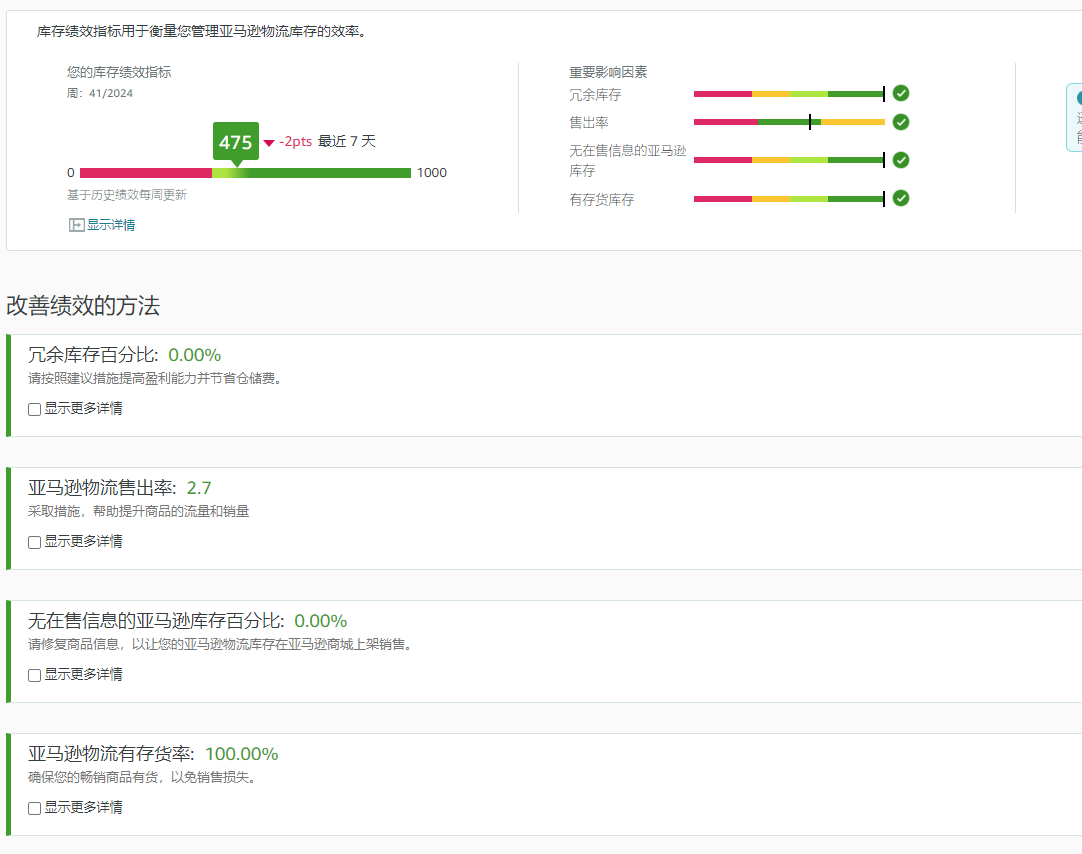Click the 亚马逊物流售出率 card title

pos(101,488)
